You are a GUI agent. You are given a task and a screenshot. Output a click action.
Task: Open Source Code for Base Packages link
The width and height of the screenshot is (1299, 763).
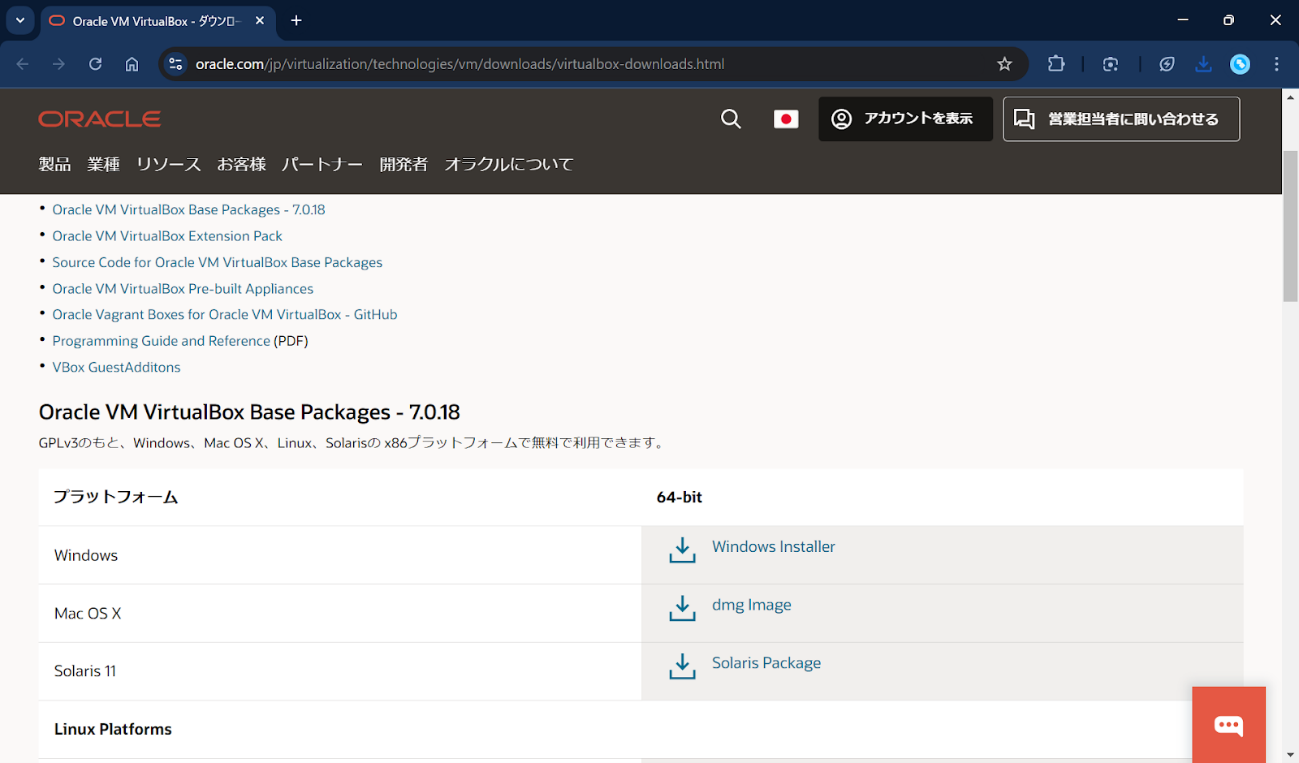click(x=217, y=262)
